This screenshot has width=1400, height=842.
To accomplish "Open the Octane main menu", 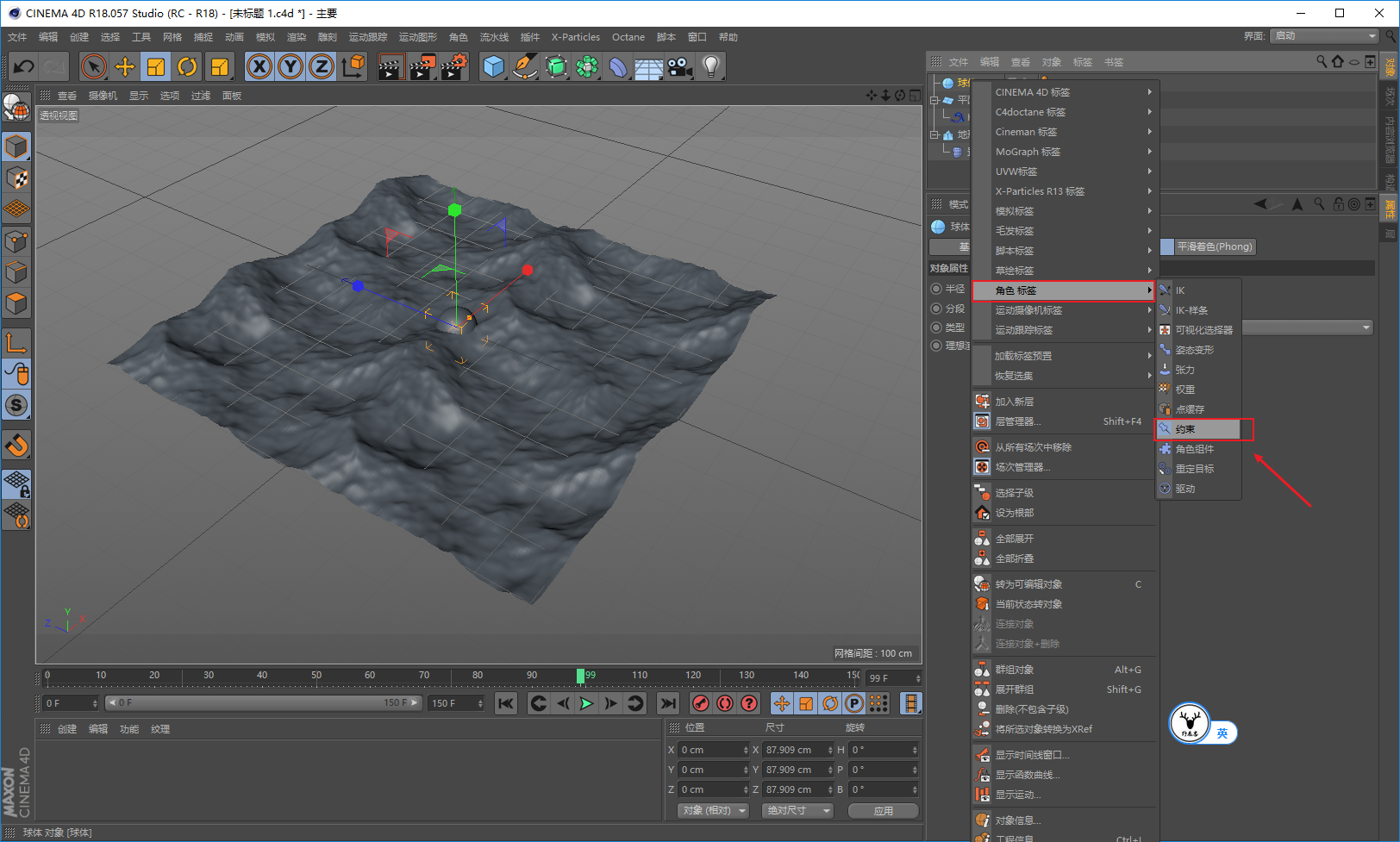I will (628, 37).
